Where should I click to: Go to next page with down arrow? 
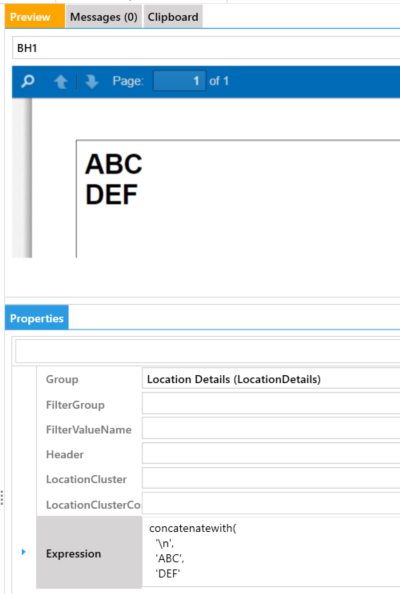coord(92,81)
